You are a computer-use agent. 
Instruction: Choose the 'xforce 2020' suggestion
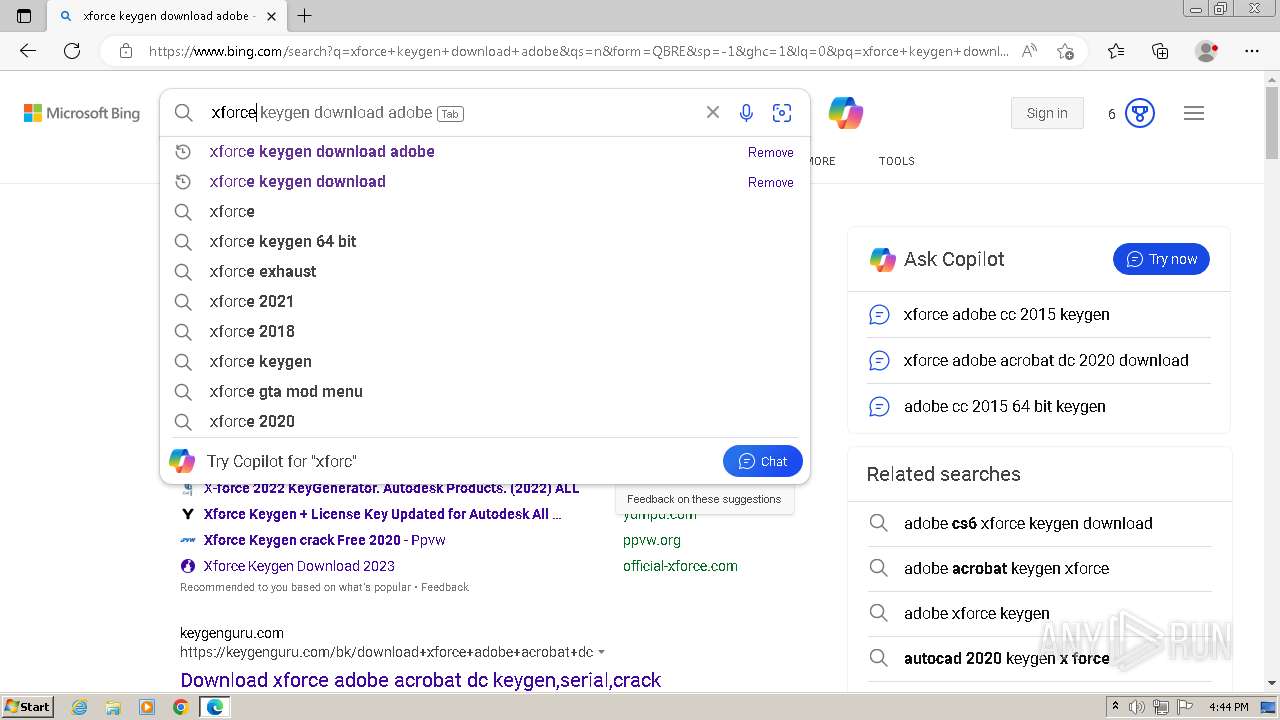tap(485, 422)
